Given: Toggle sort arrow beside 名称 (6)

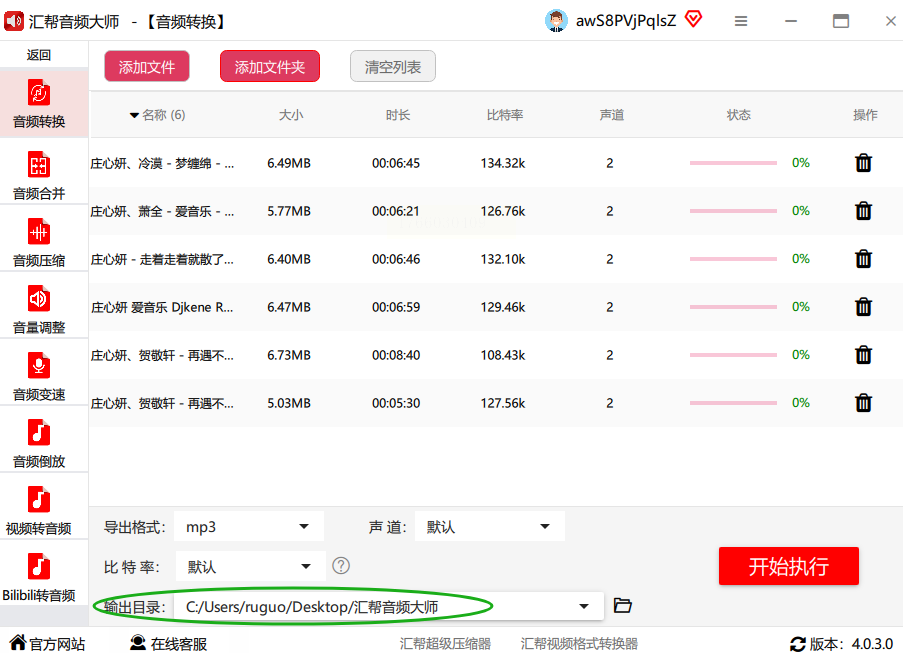Looking at the screenshot, I should (x=134, y=115).
